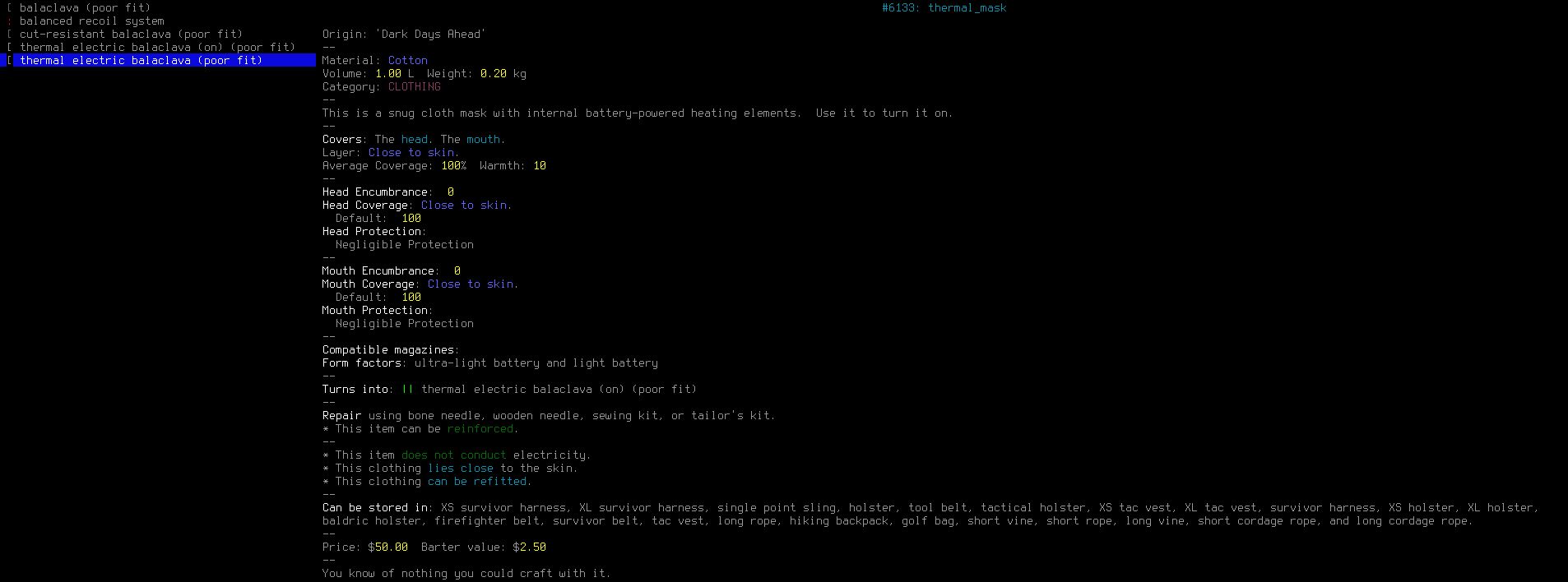The image size is (1568, 582).
Task: Click 'hiking backpack' in the storage list
Action: tap(839, 521)
